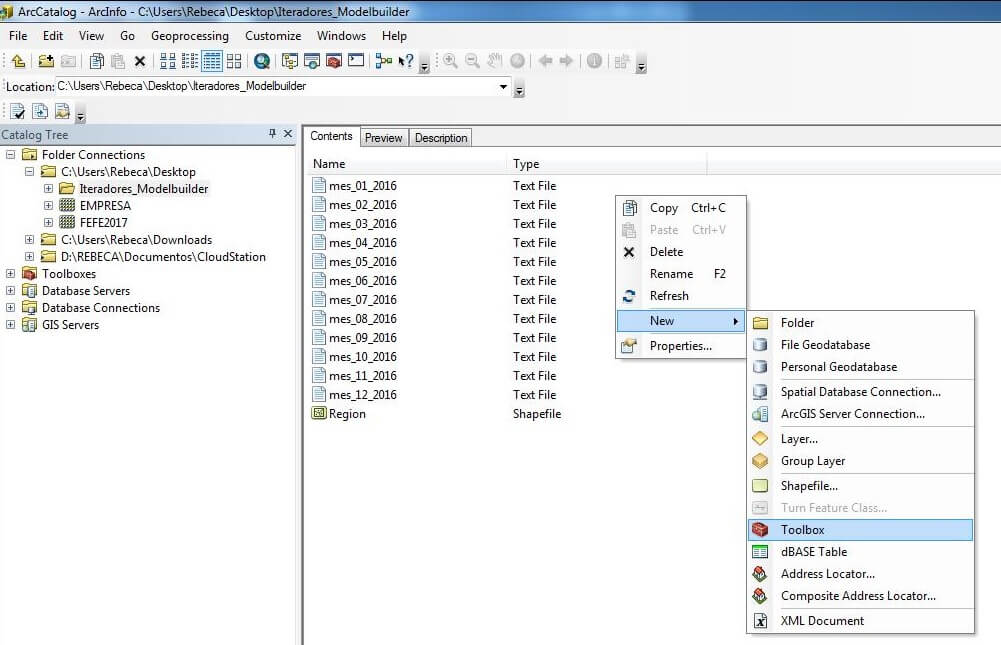This screenshot has height=645, width=1001.
Task: Click the Up One Level toolbar icon
Action: point(18,61)
